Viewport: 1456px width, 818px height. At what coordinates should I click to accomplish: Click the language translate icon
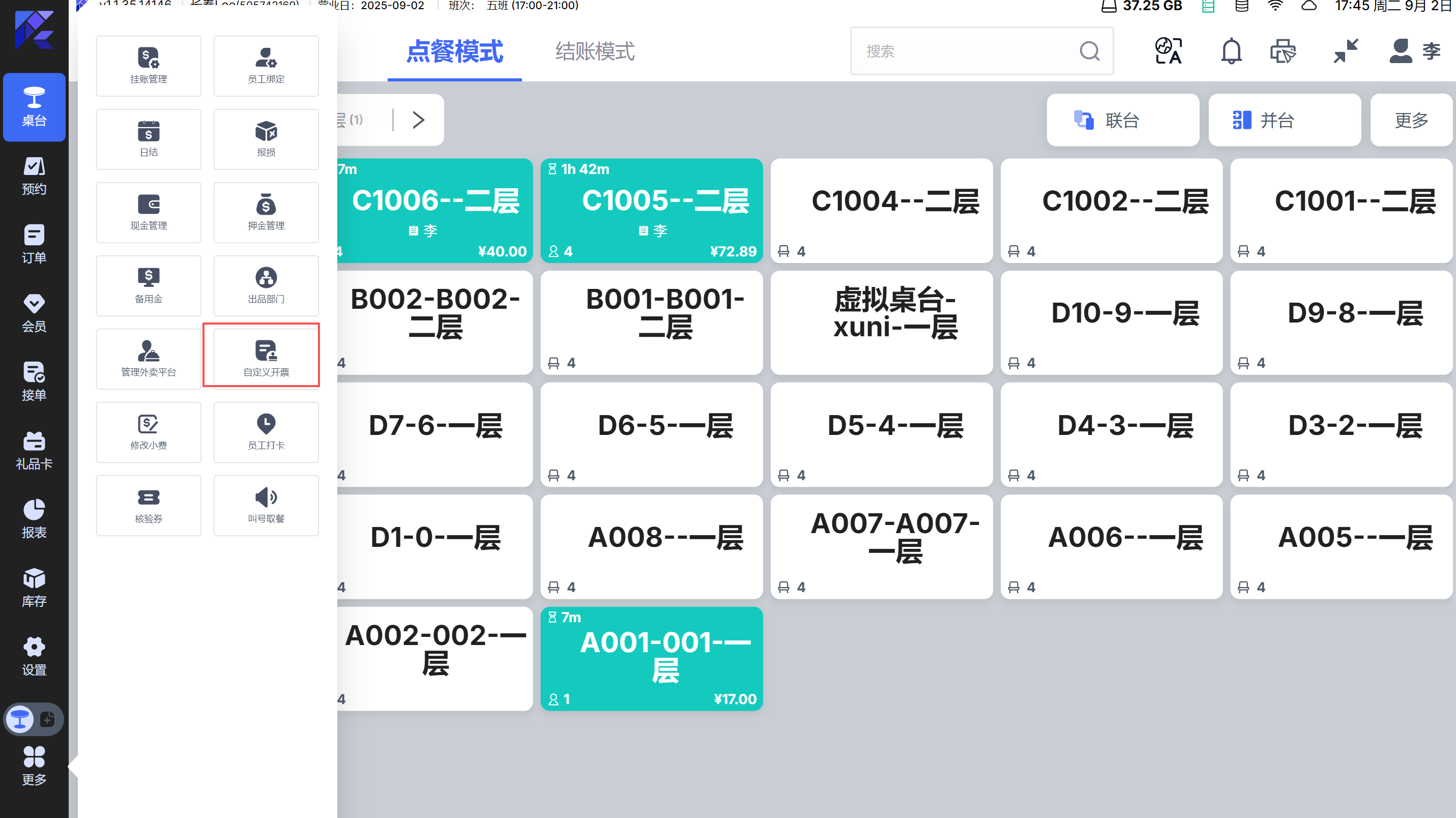click(1168, 51)
